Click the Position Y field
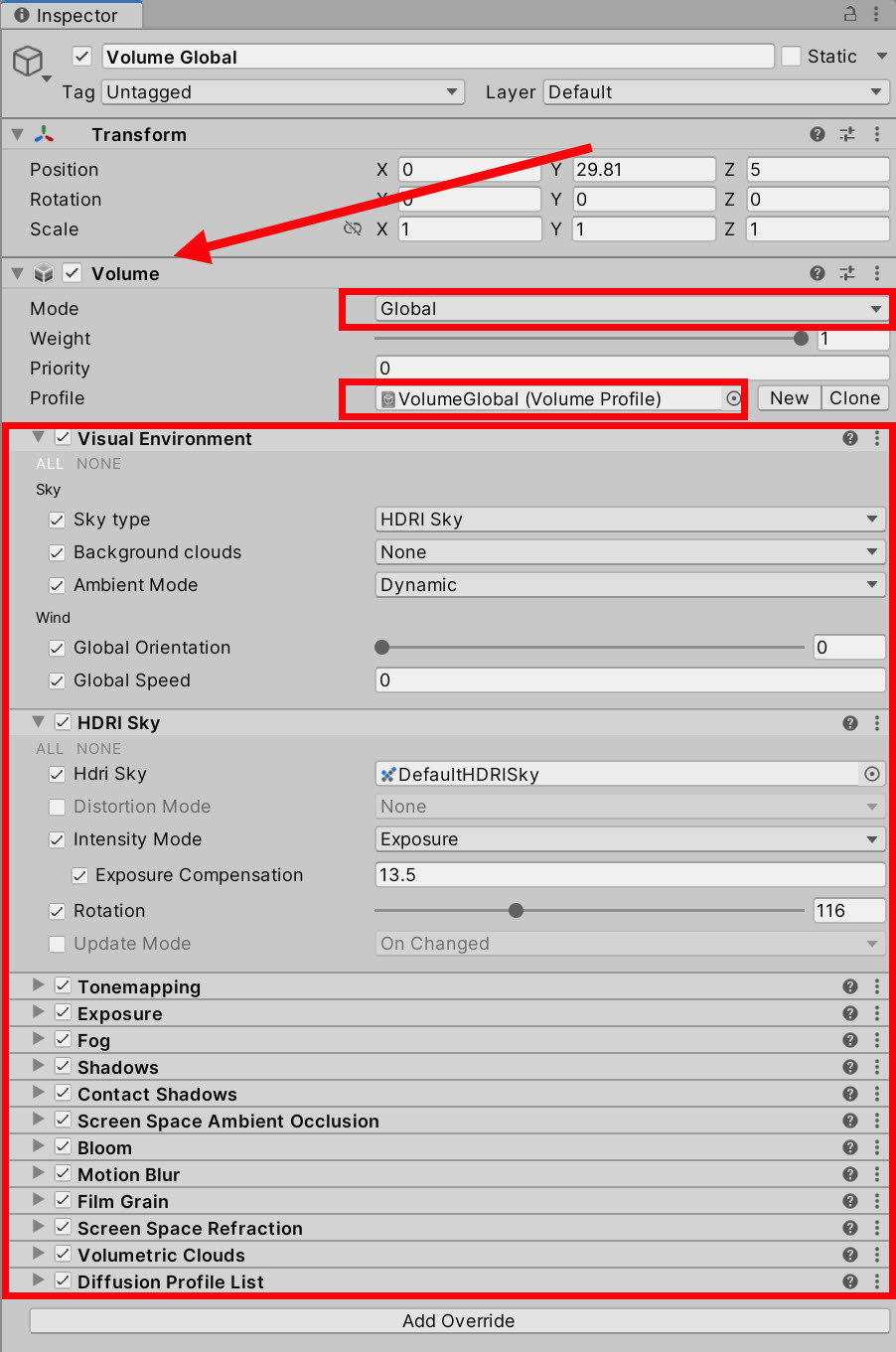Viewport: 896px width, 1352px height. point(645,170)
